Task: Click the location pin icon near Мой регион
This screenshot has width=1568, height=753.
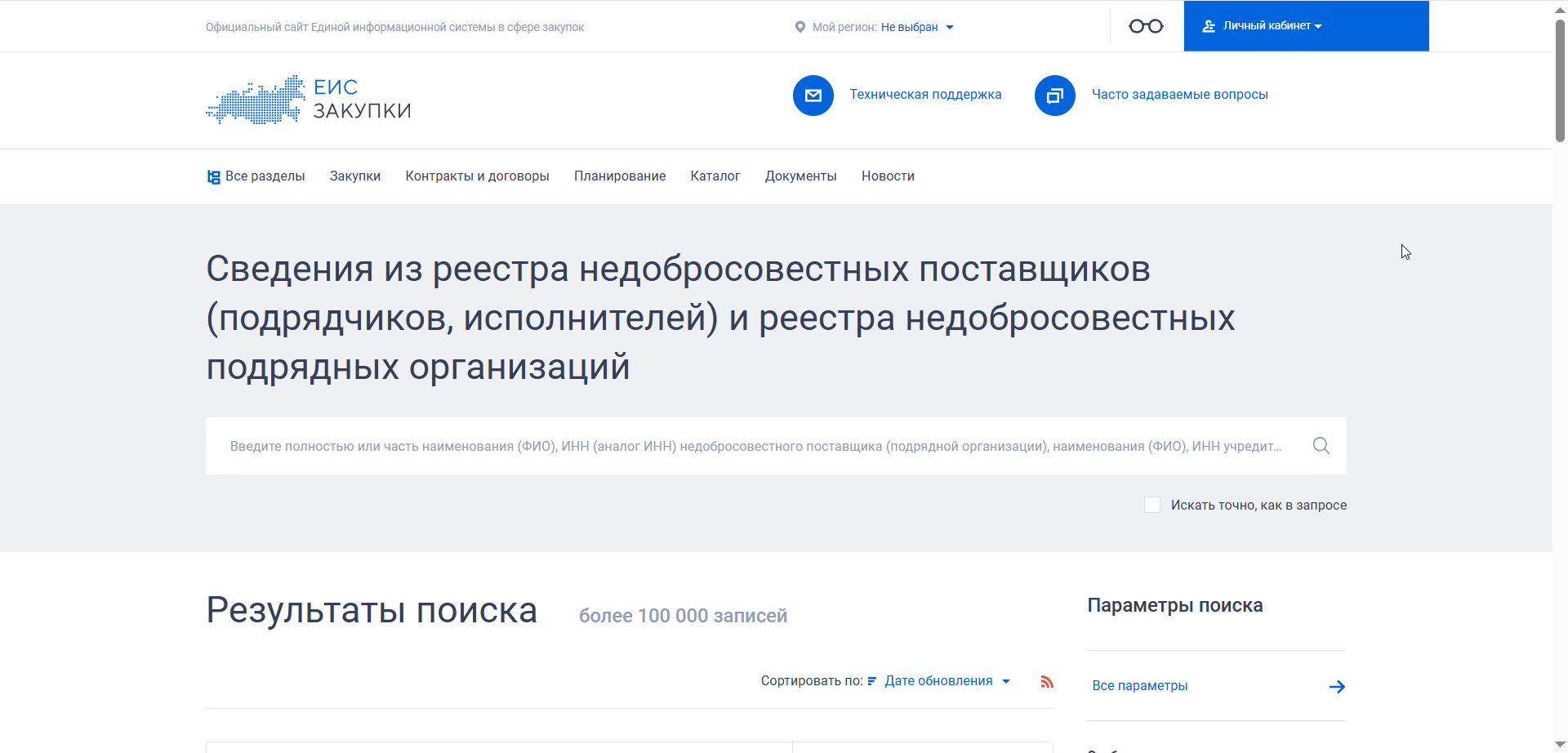Action: (800, 27)
